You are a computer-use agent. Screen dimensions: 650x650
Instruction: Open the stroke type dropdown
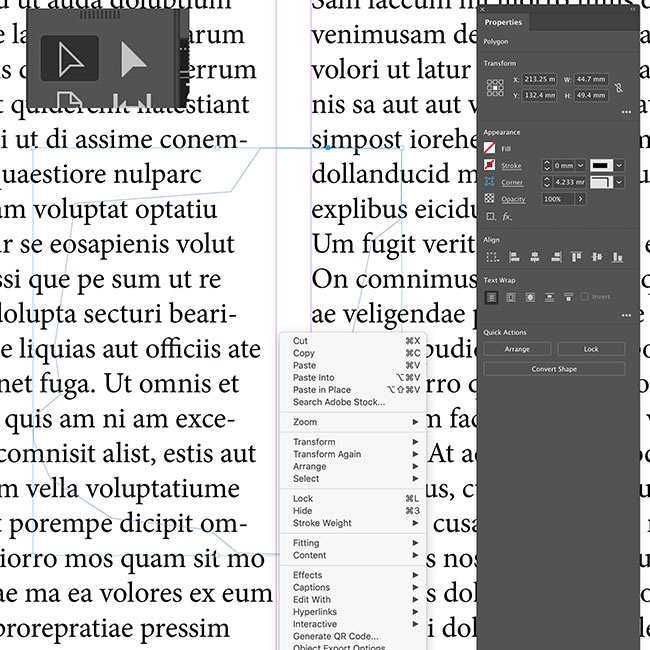(619, 165)
